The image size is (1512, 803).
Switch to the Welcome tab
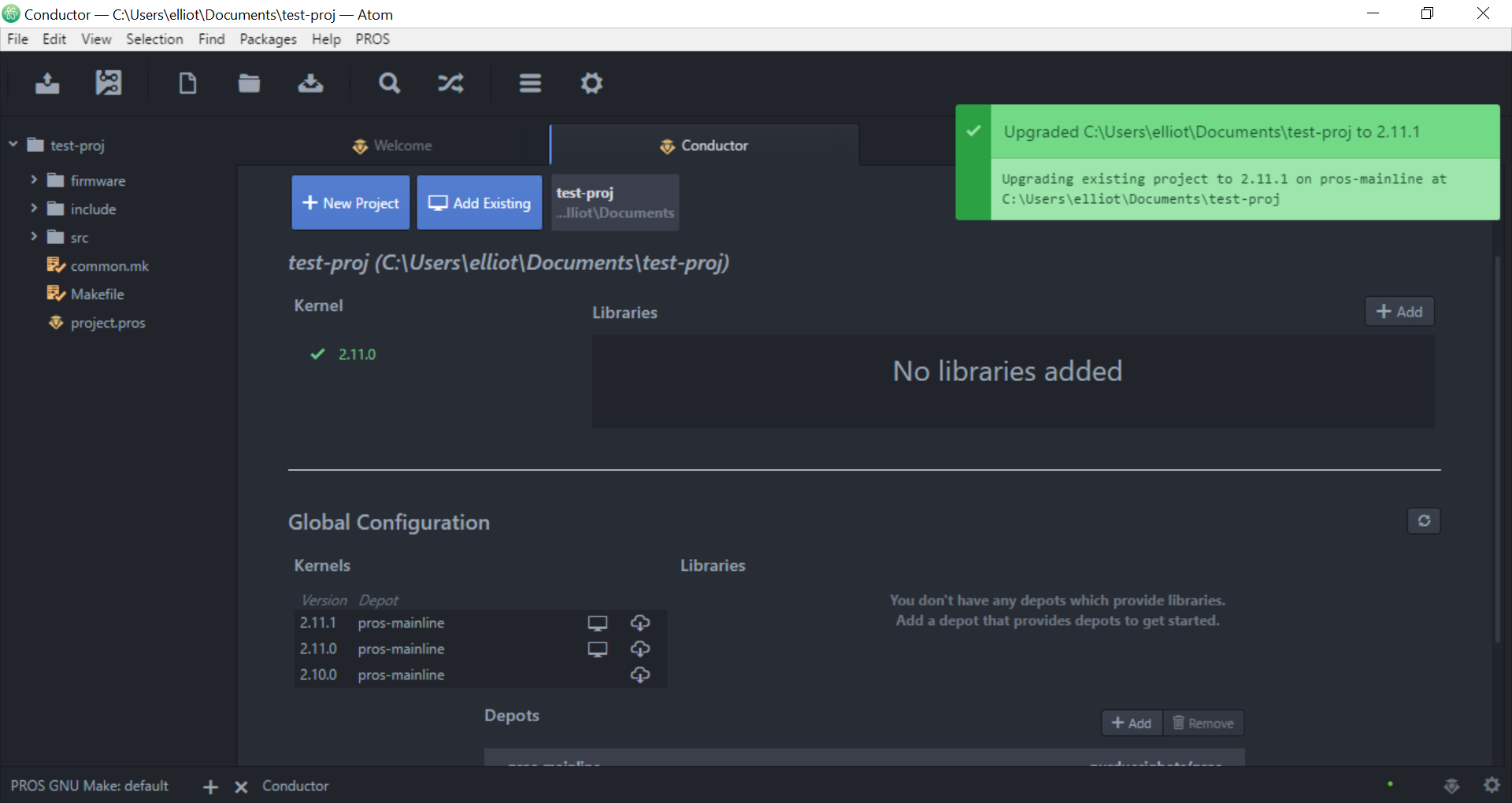click(x=392, y=146)
